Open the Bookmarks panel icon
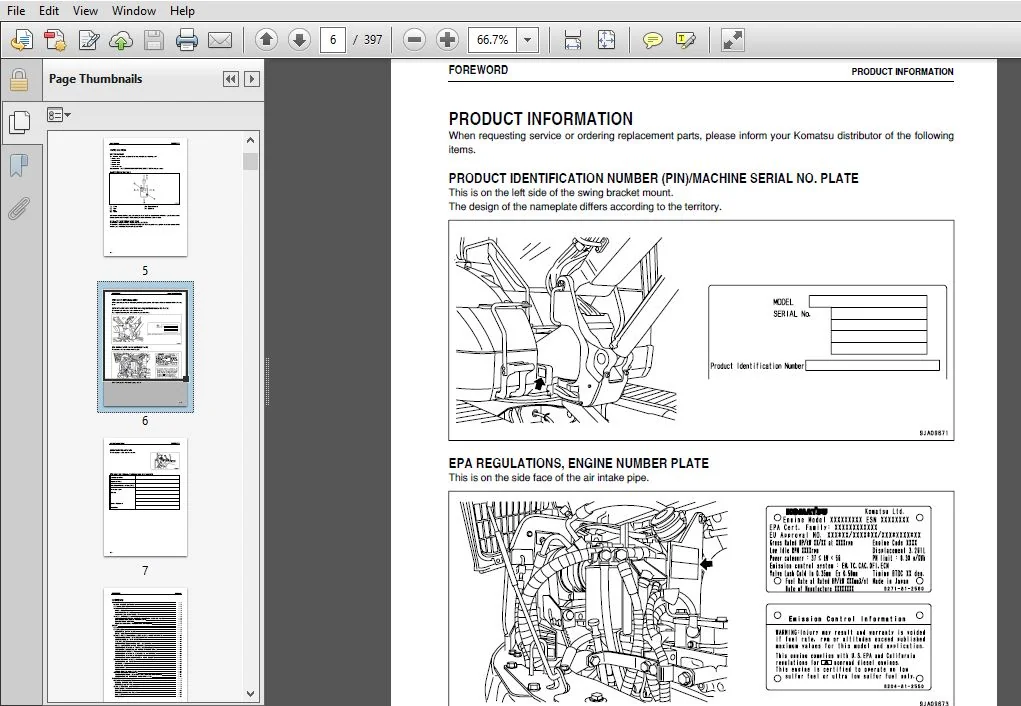 tap(19, 165)
